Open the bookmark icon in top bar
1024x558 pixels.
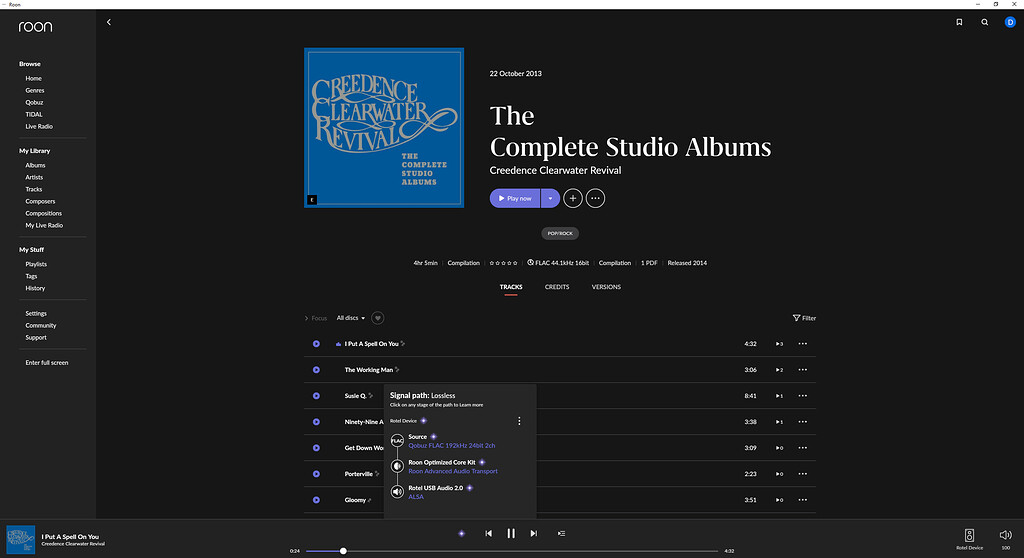pos(959,22)
